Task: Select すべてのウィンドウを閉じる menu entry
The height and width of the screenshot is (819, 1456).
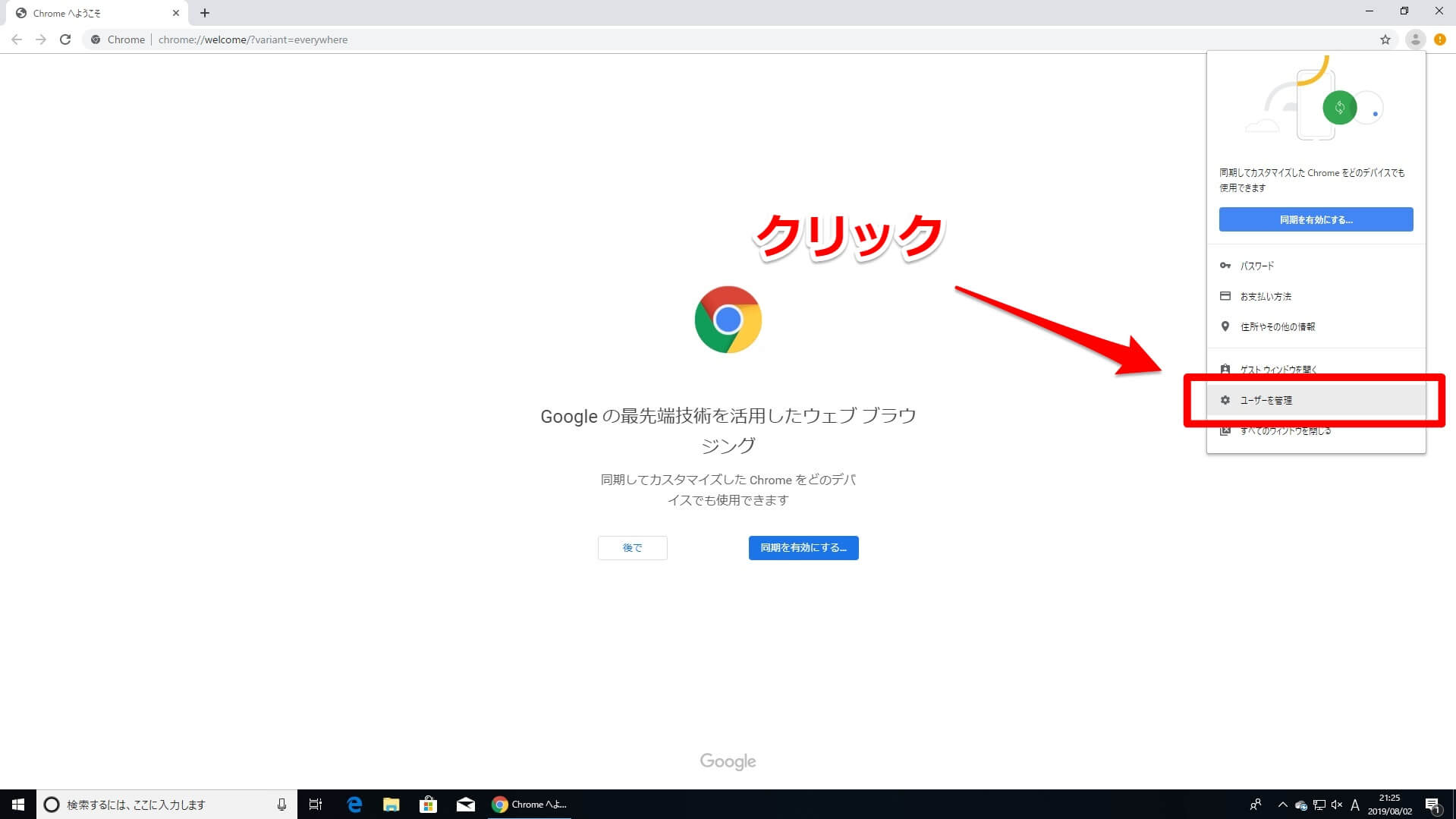Action: click(1316, 430)
